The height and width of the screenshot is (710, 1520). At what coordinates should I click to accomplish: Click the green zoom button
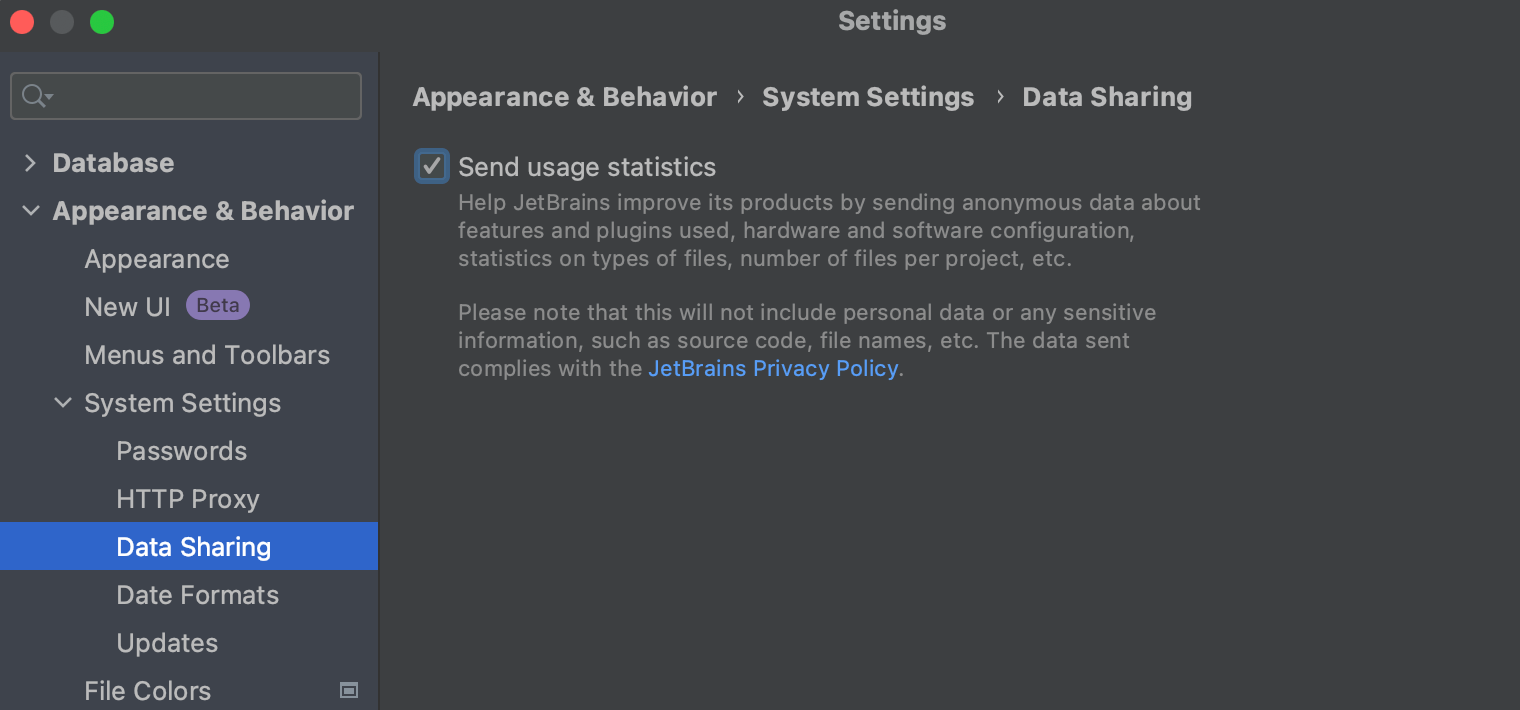[x=101, y=21]
